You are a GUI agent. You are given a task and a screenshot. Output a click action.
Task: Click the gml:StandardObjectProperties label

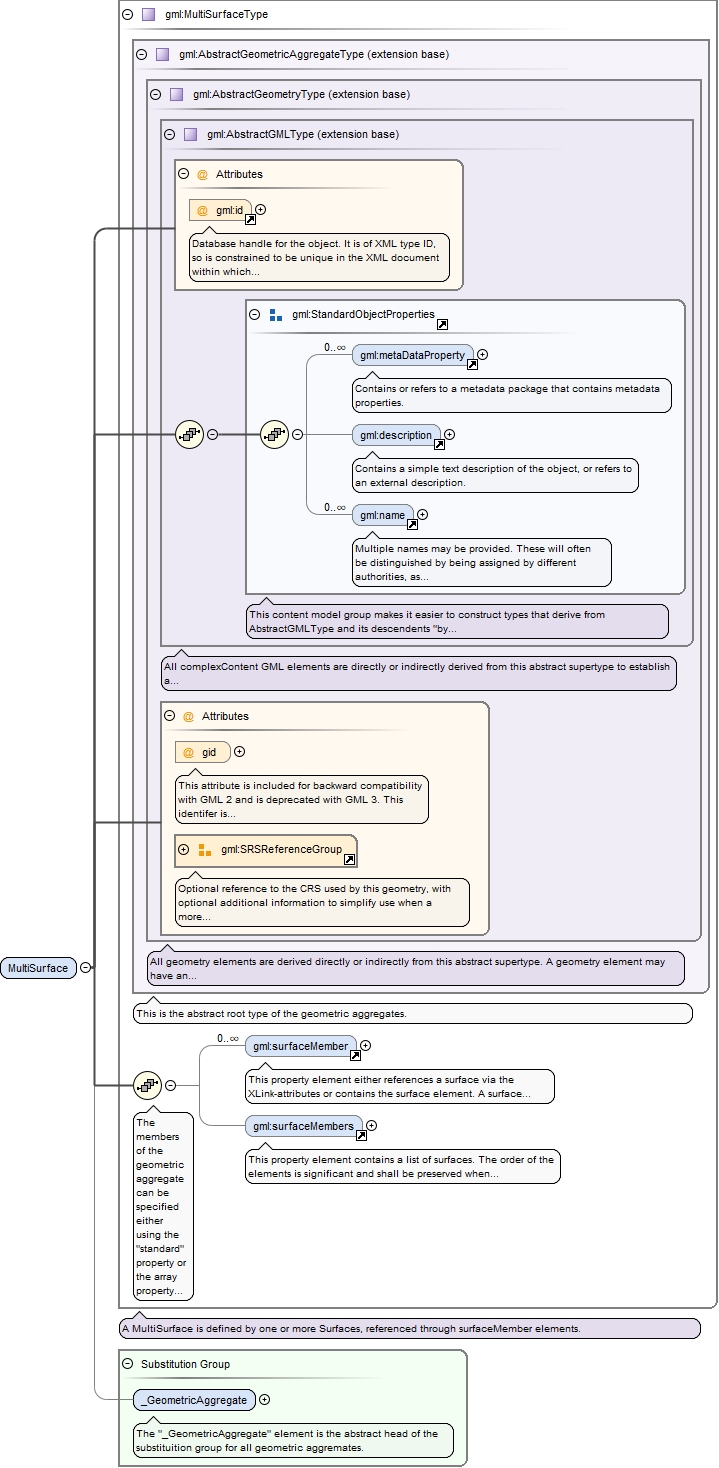(x=363, y=315)
